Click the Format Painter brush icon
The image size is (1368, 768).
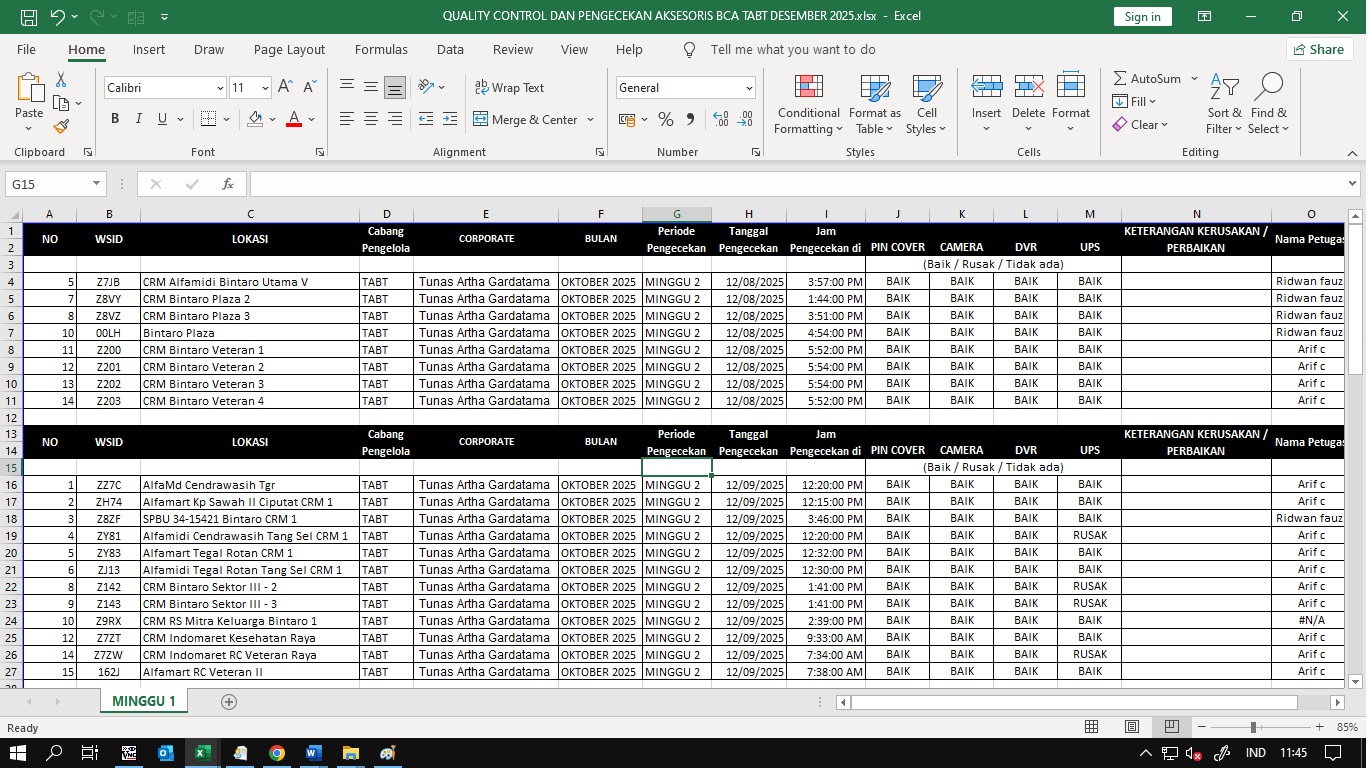61,127
